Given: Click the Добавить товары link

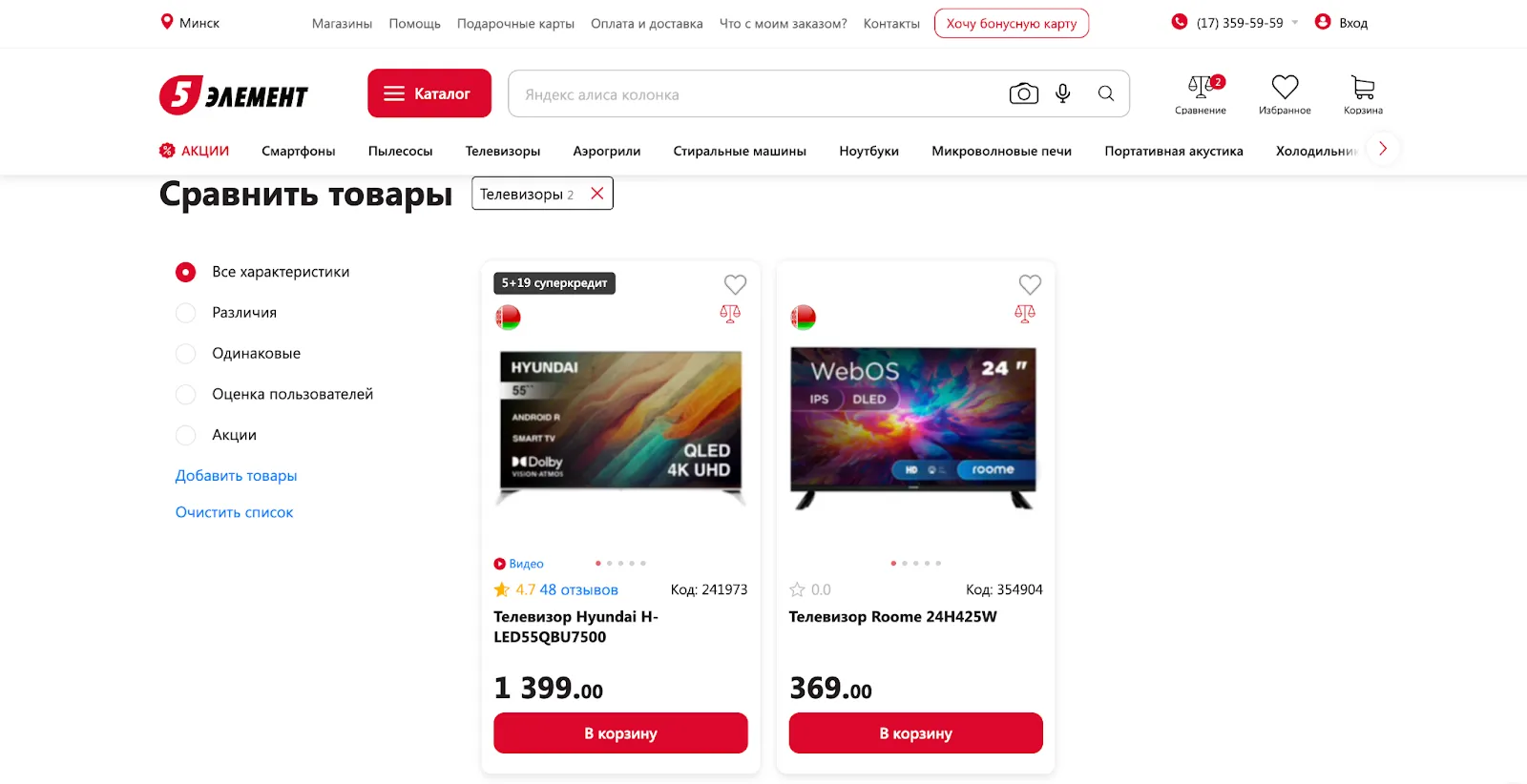Looking at the screenshot, I should (236, 476).
